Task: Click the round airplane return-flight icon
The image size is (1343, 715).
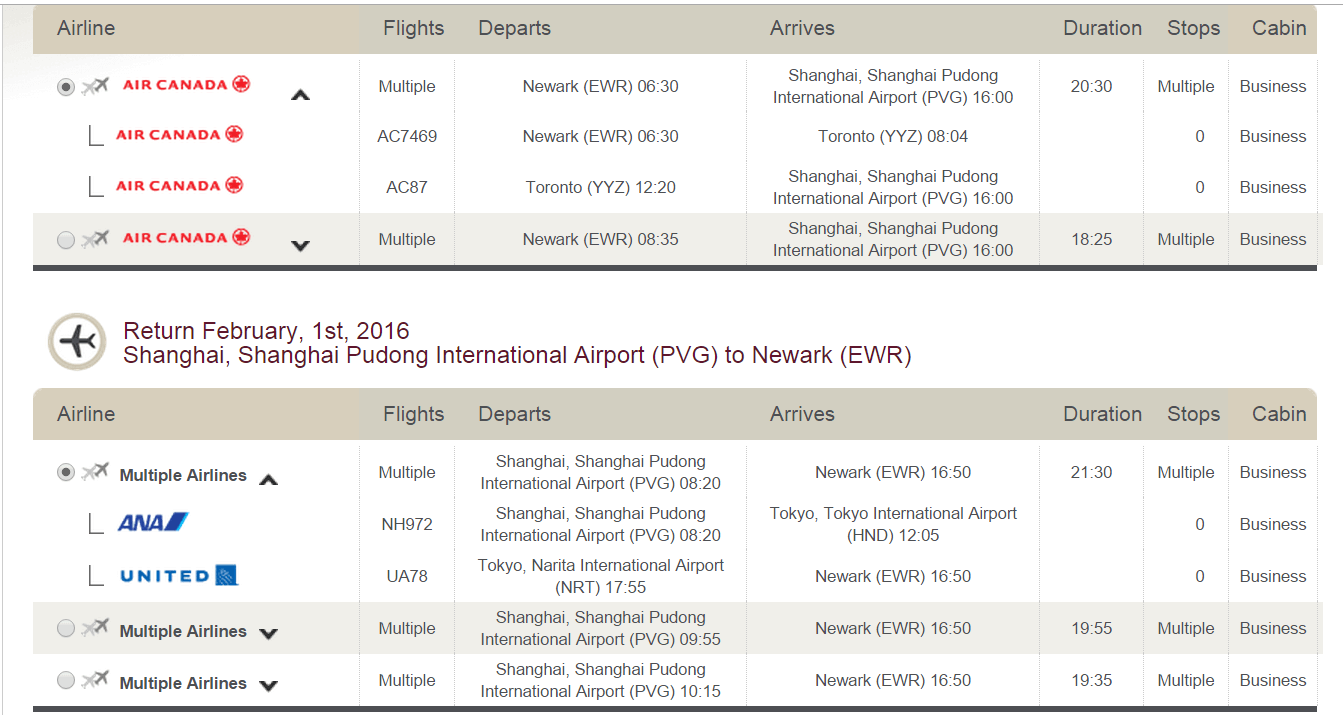Action: point(77,342)
